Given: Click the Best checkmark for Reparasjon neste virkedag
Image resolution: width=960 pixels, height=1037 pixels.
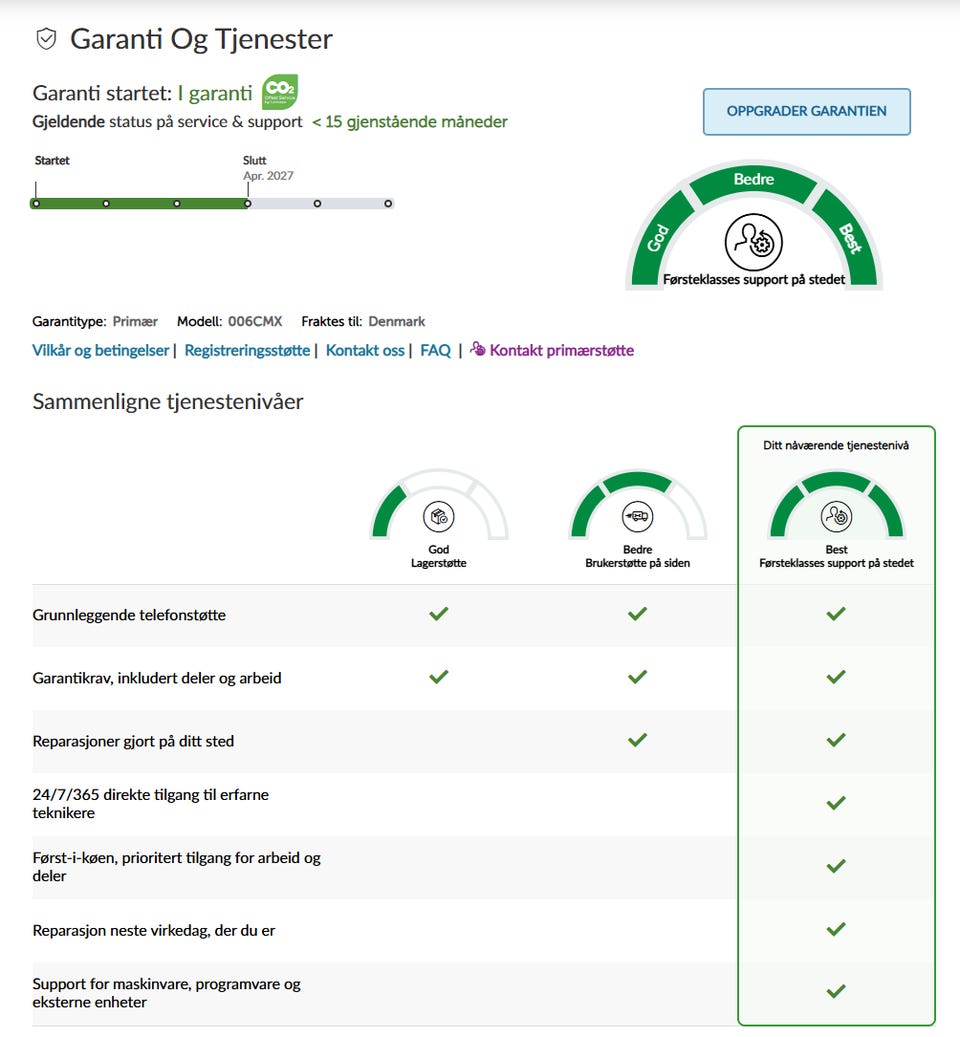Looking at the screenshot, I should [836, 929].
